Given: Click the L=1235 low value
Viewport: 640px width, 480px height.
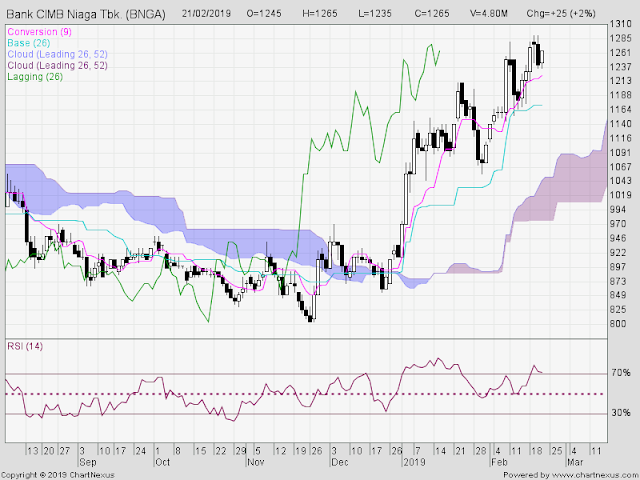Looking at the screenshot, I should pyautogui.click(x=375, y=13).
